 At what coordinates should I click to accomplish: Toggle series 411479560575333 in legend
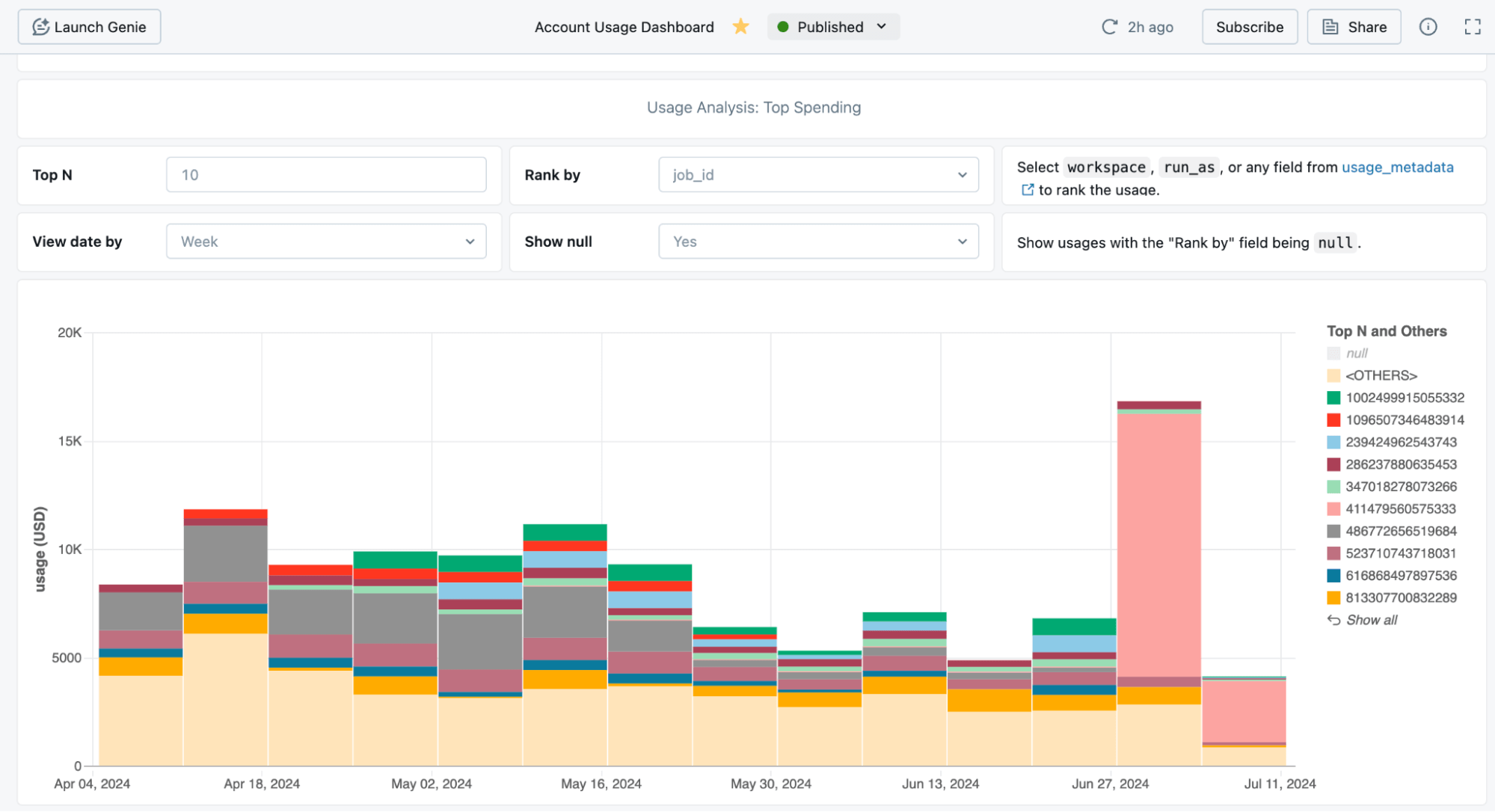coord(1400,509)
